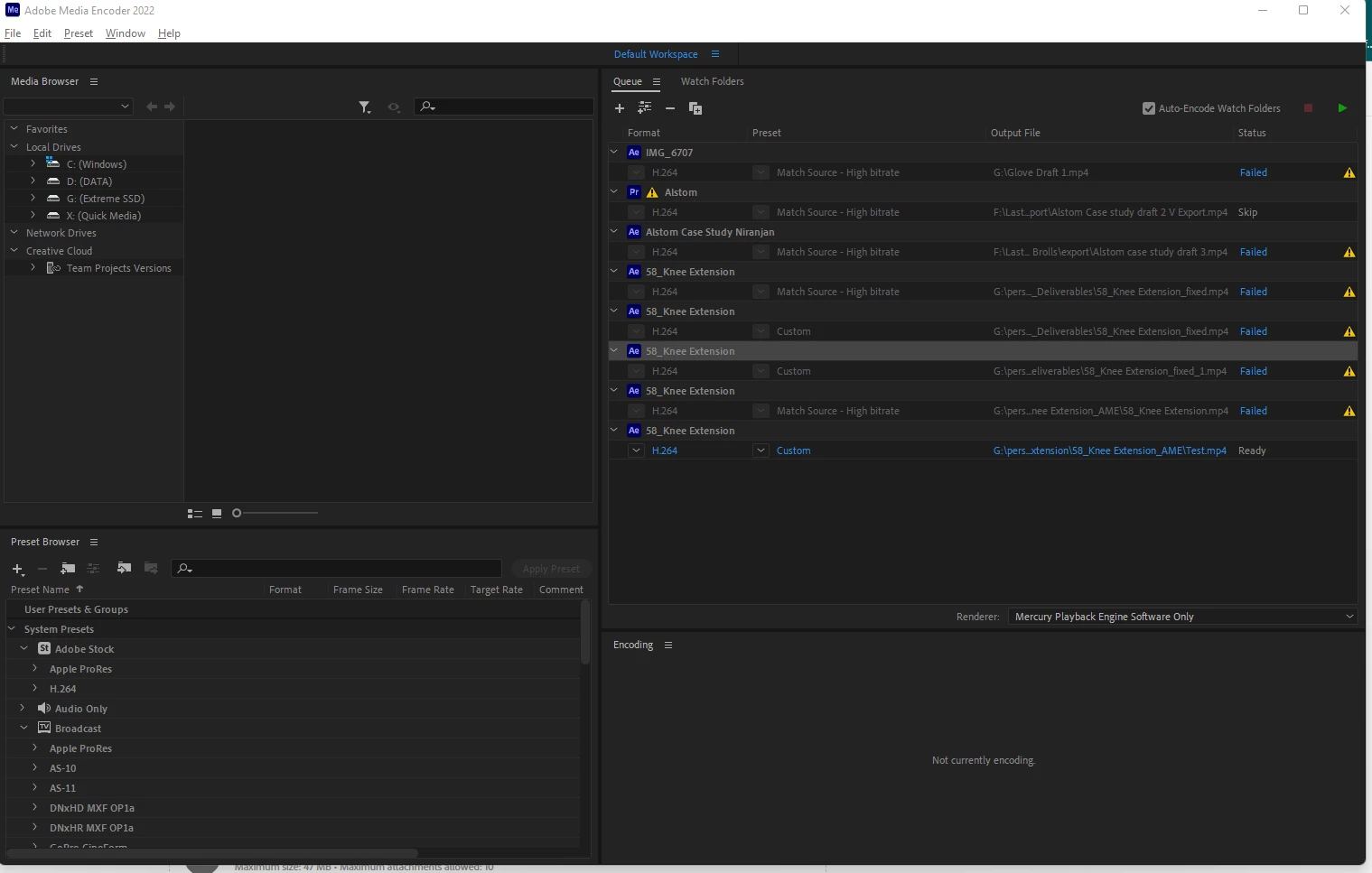The image size is (1372, 873).
Task: Open Preset Browser panel menu icon
Action: click(94, 543)
